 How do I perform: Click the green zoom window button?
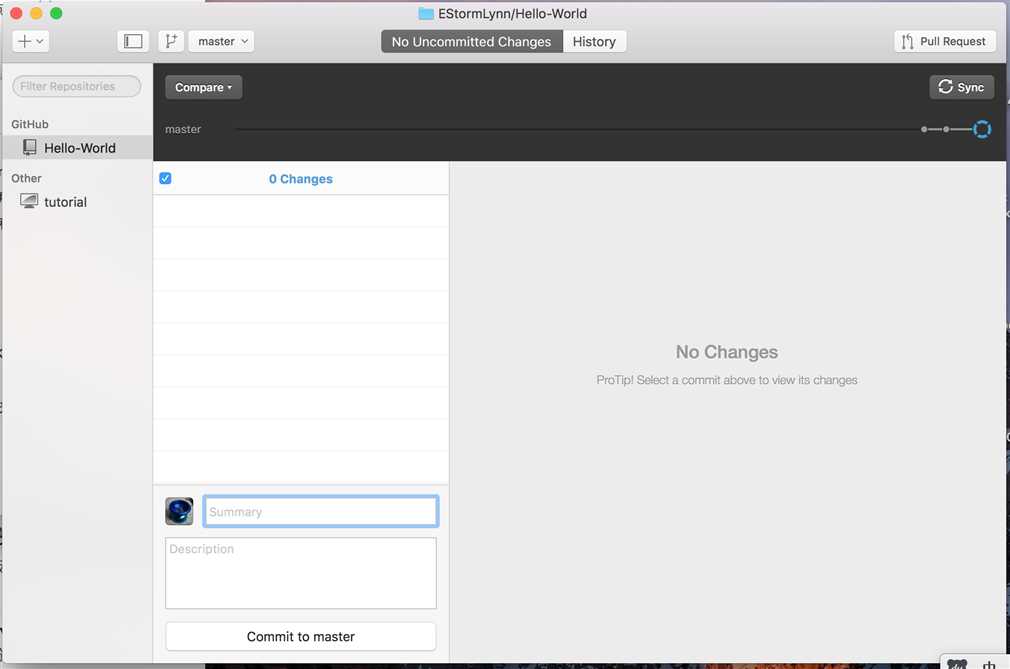[56, 13]
